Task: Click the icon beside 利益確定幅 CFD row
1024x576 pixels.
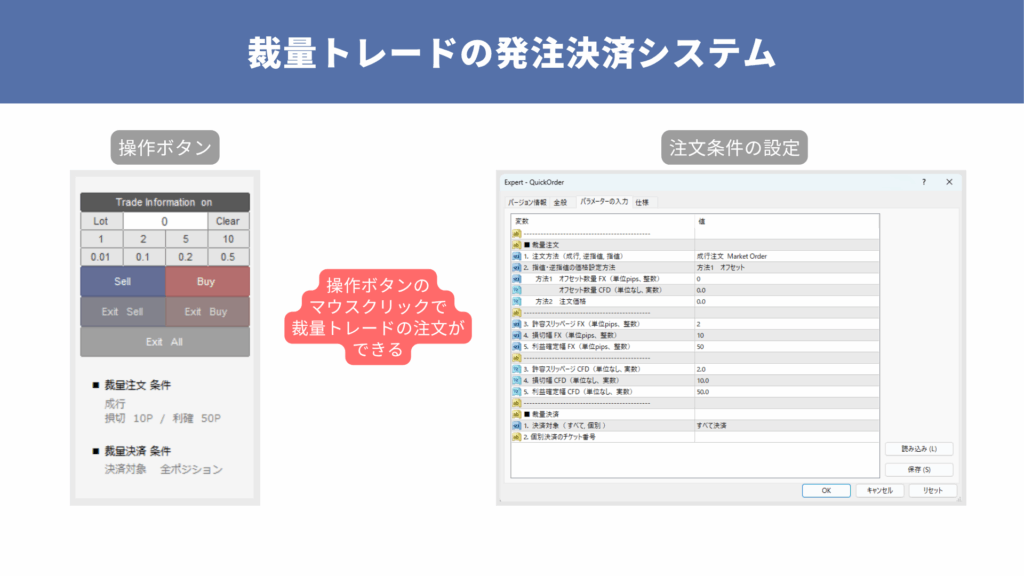Action: tap(516, 391)
